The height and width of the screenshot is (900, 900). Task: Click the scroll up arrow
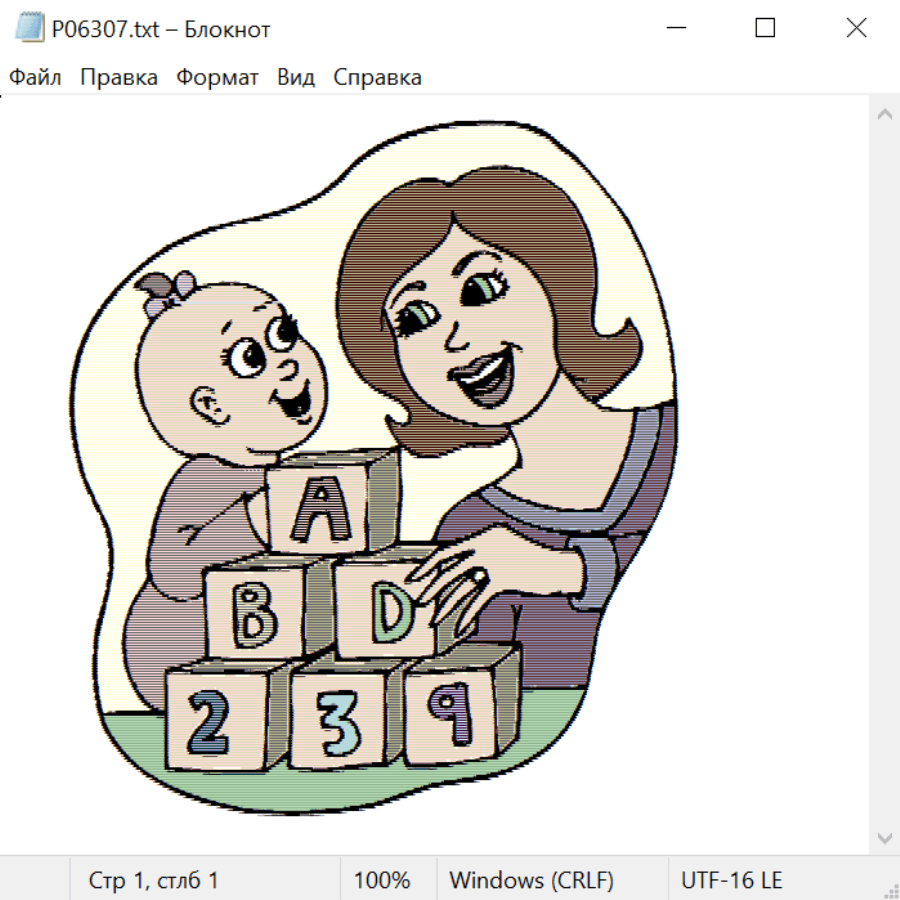click(x=884, y=115)
